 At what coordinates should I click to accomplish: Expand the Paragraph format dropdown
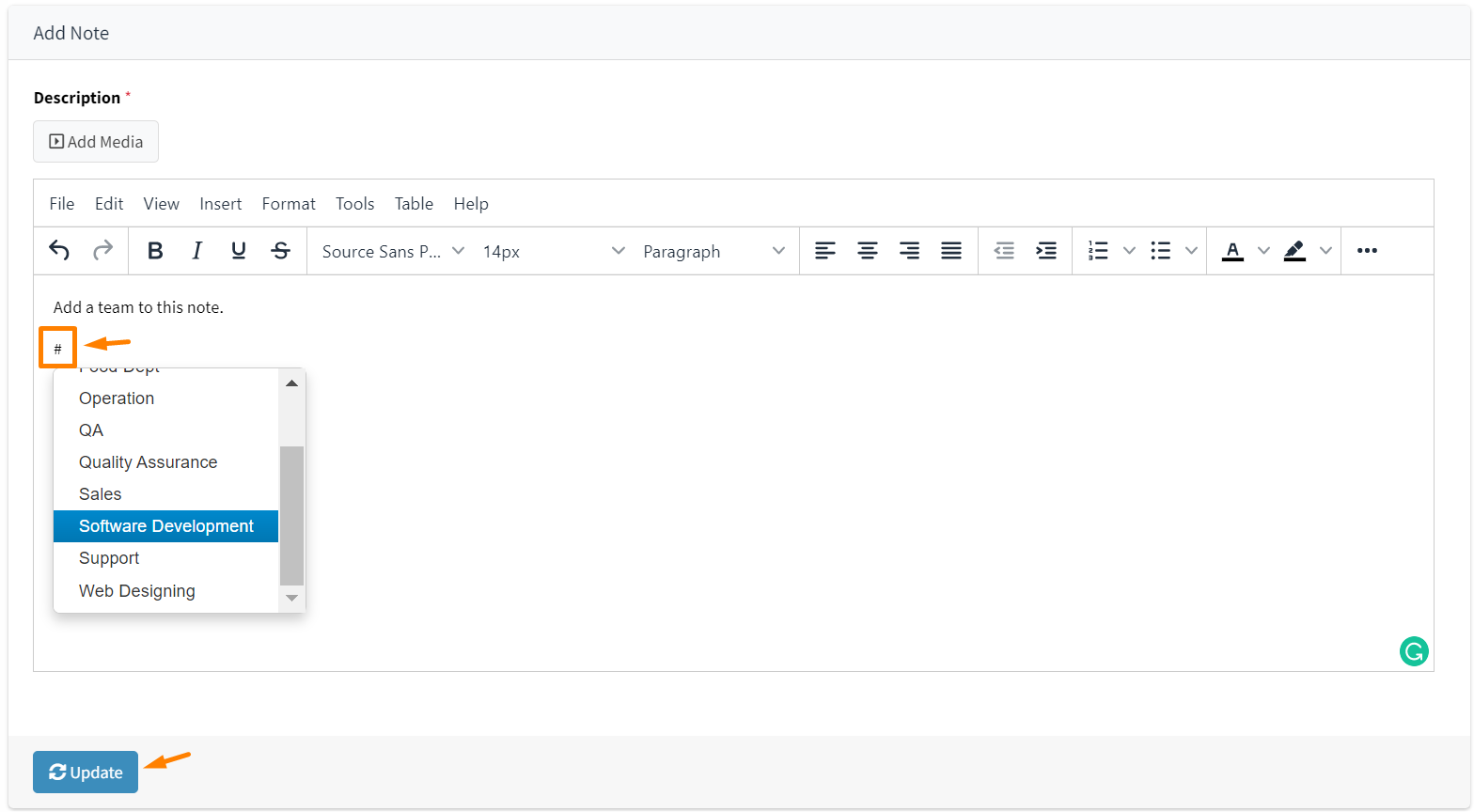coord(713,251)
